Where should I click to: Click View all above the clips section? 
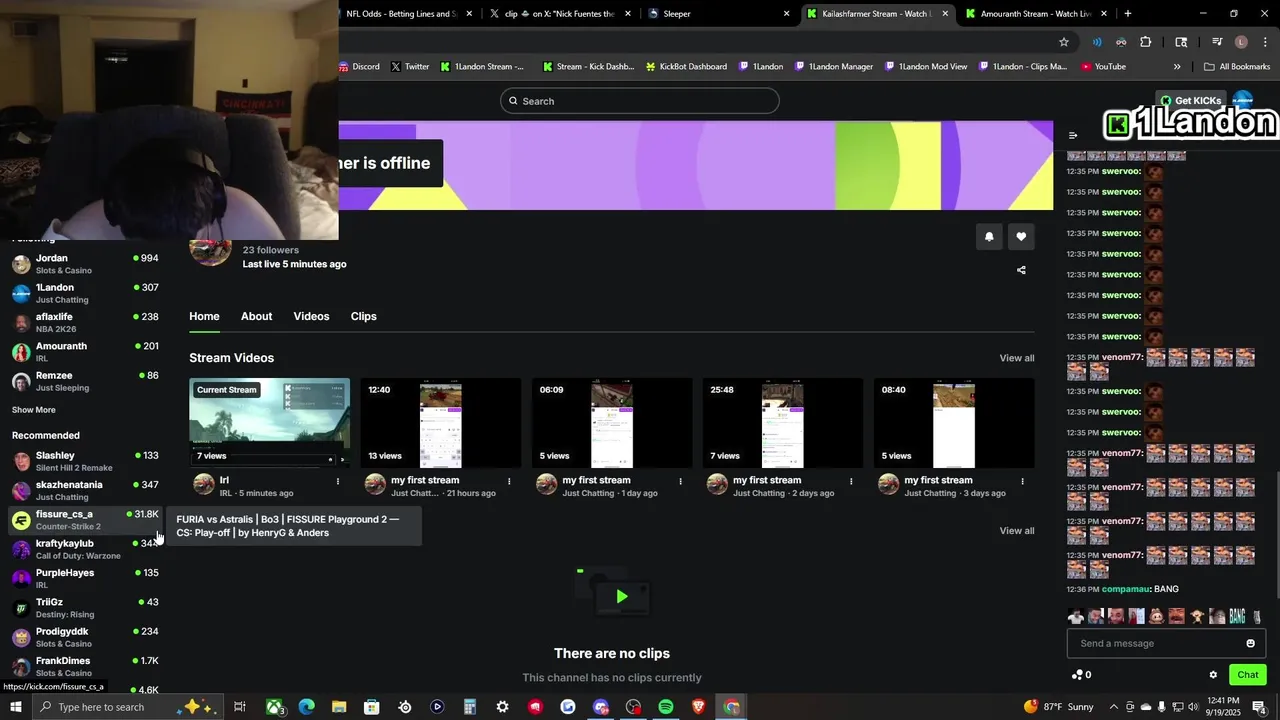[x=1017, y=531]
